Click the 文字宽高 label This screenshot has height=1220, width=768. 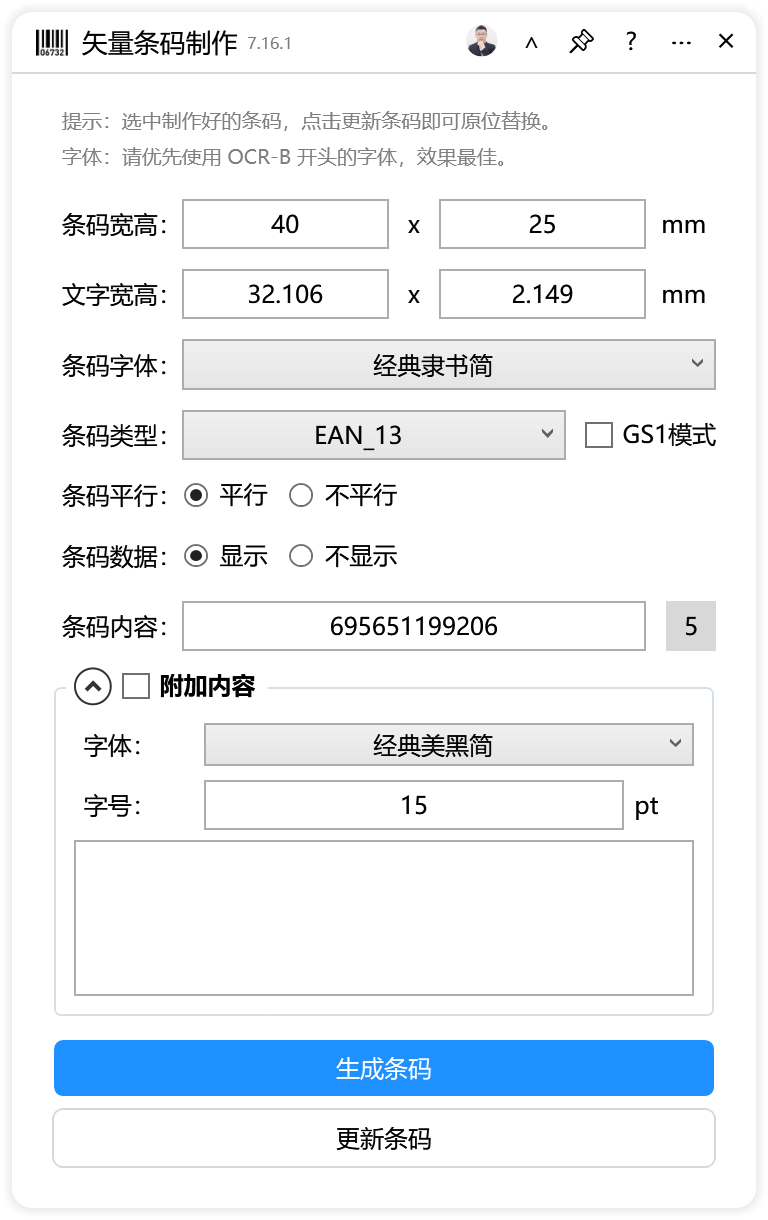pyautogui.click(x=114, y=294)
